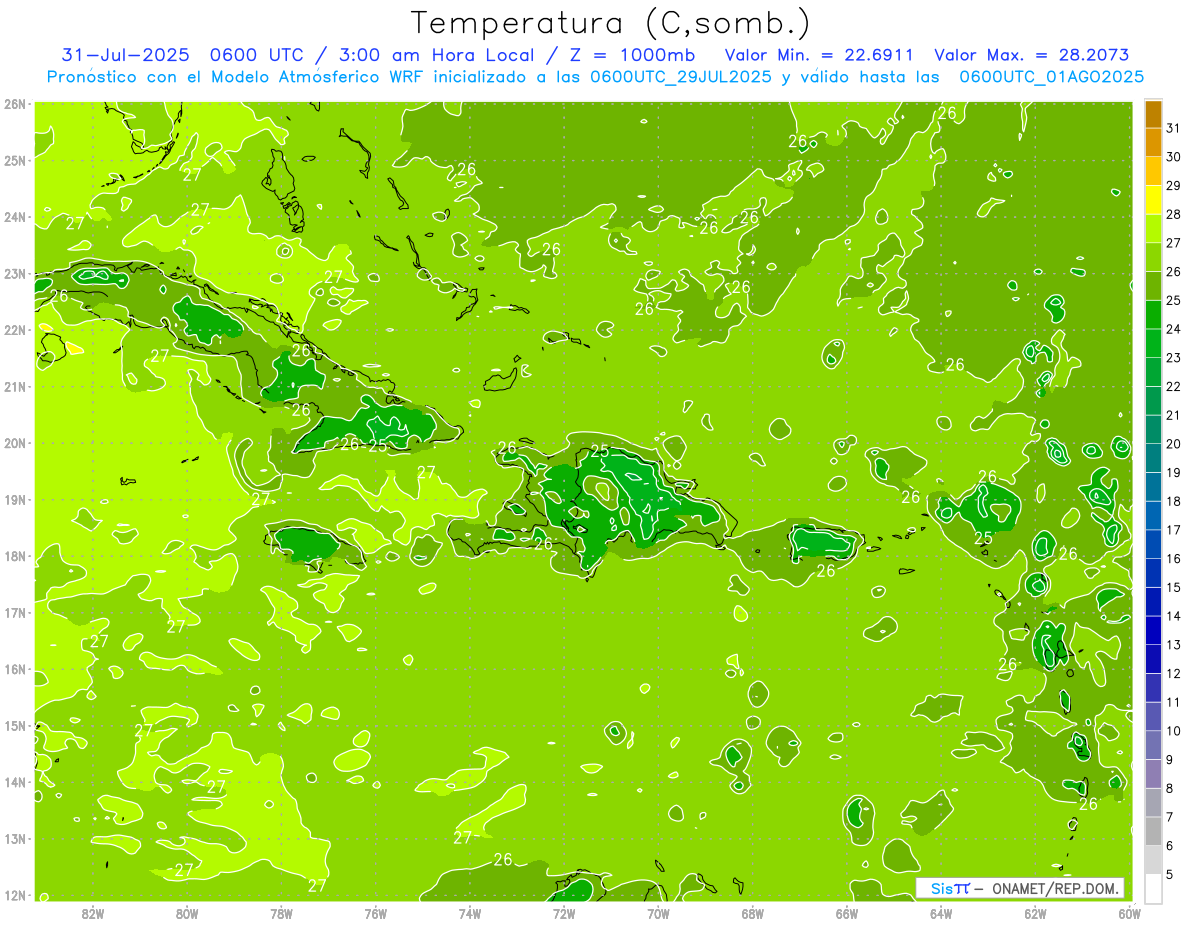This screenshot has width=1200, height=927.
Task: Click the legend value 12
Action: point(1174,674)
